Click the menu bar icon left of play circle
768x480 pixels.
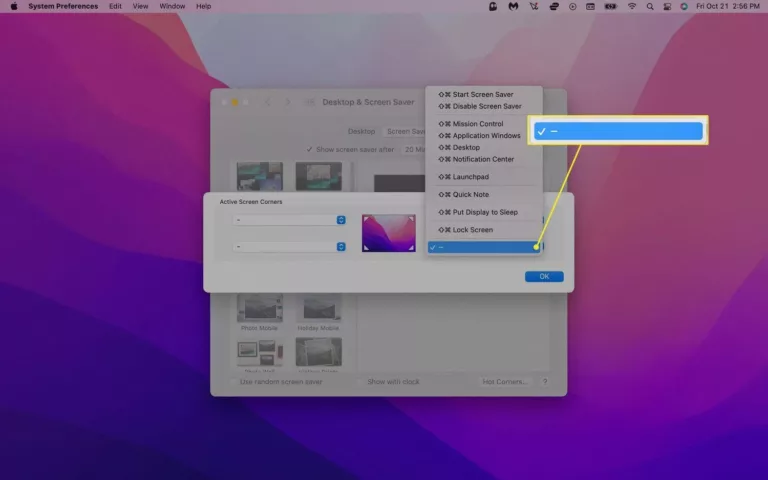554,6
